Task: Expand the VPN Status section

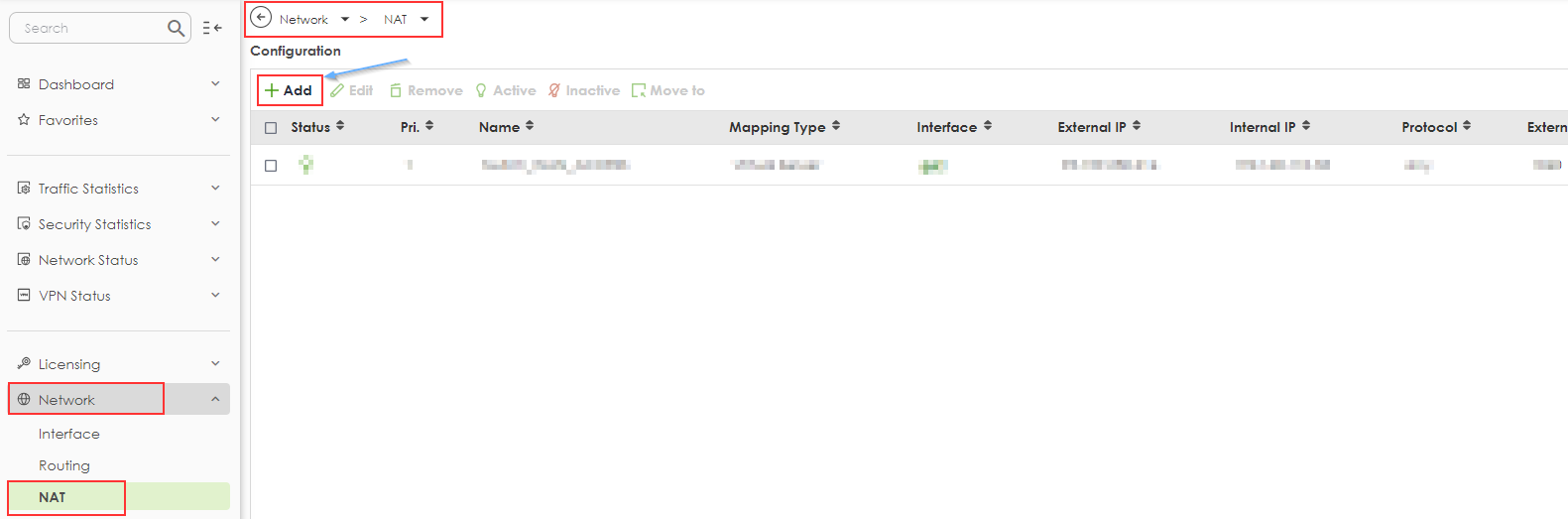Action: point(215,296)
